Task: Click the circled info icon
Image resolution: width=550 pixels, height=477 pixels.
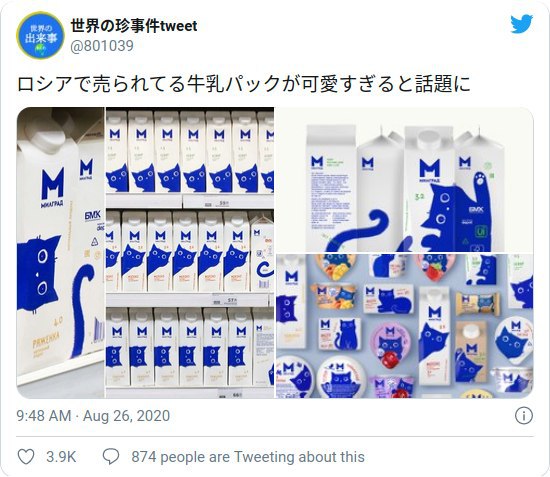Action: pos(524,416)
